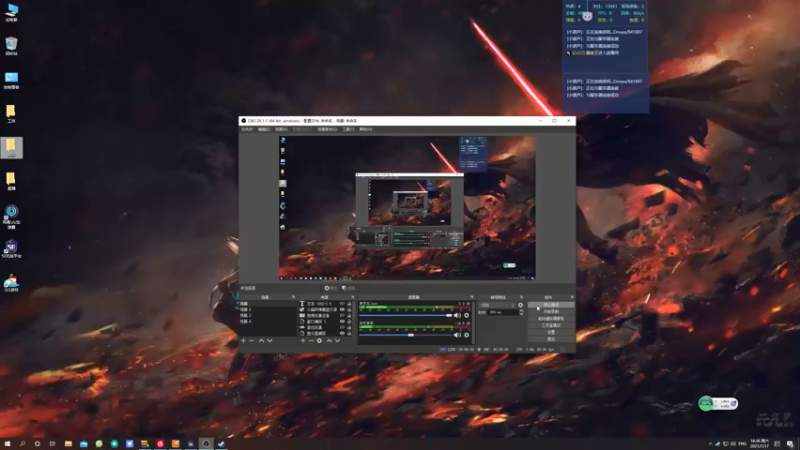Image resolution: width=800 pixels, height=450 pixels.
Task: Open the Recycle Bin desktop icon
Action: click(x=11, y=46)
